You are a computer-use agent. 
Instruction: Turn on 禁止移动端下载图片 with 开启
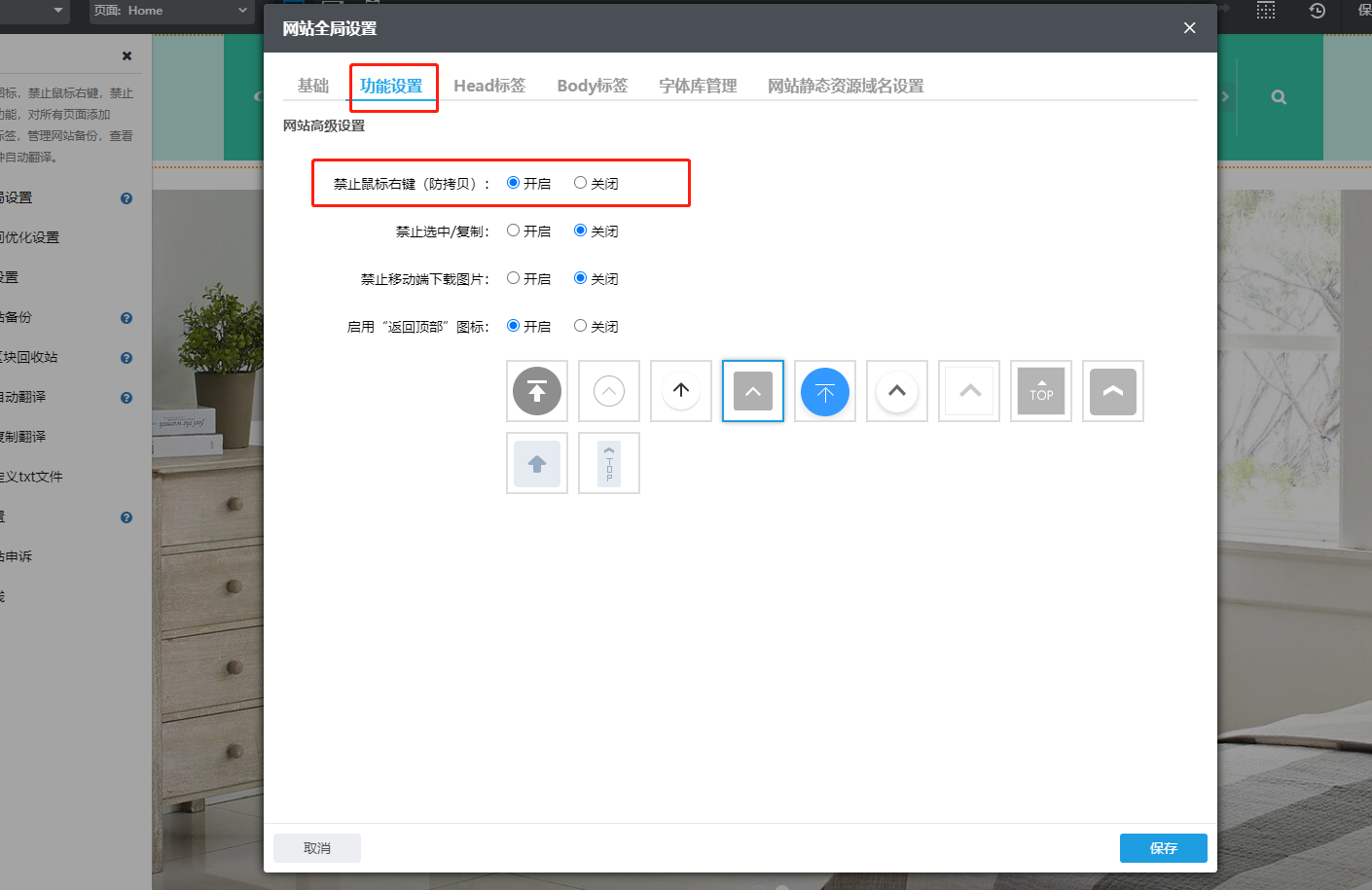(514, 278)
